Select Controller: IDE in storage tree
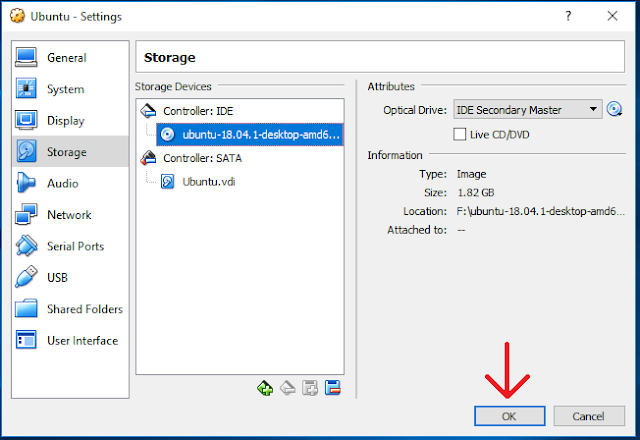 click(x=198, y=111)
